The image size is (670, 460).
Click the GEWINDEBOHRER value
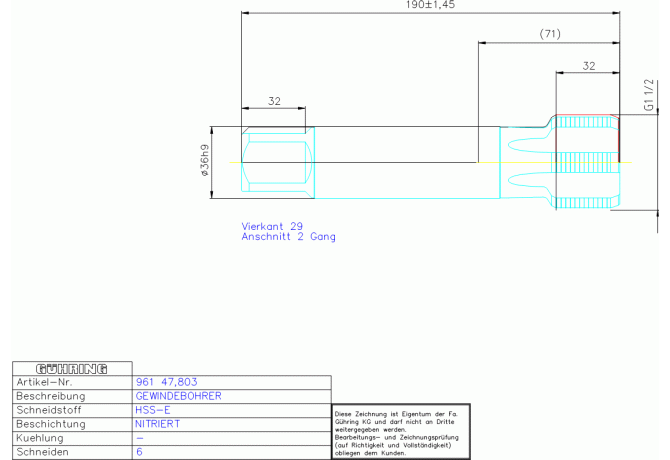pyautogui.click(x=179, y=396)
